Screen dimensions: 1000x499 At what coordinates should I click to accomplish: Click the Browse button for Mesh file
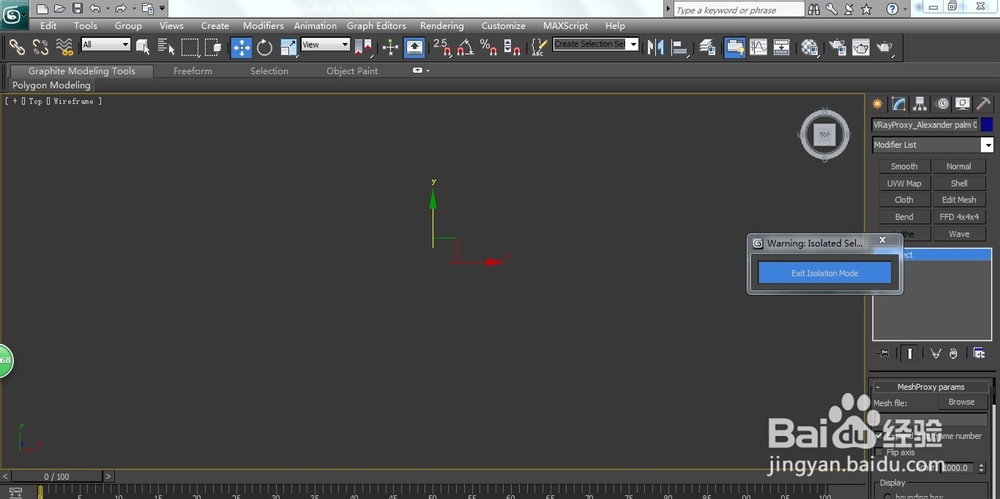[962, 402]
